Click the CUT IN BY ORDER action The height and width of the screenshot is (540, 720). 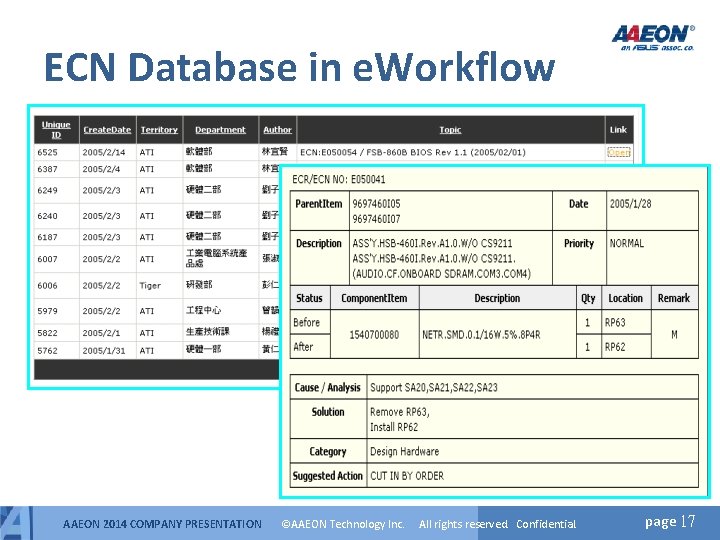coord(407,476)
